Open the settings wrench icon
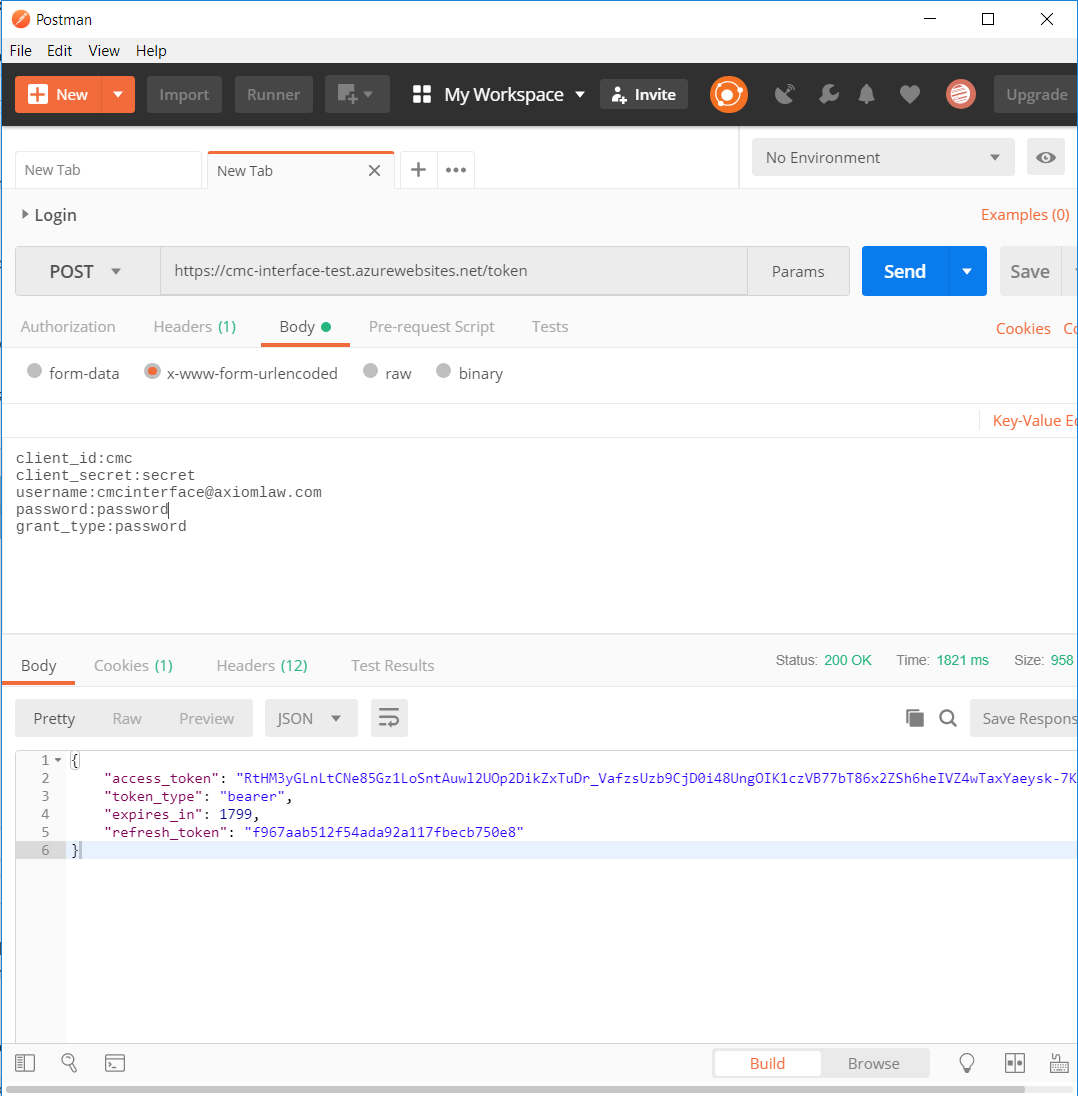Screen dimensions: 1078x1096 (x=828, y=94)
